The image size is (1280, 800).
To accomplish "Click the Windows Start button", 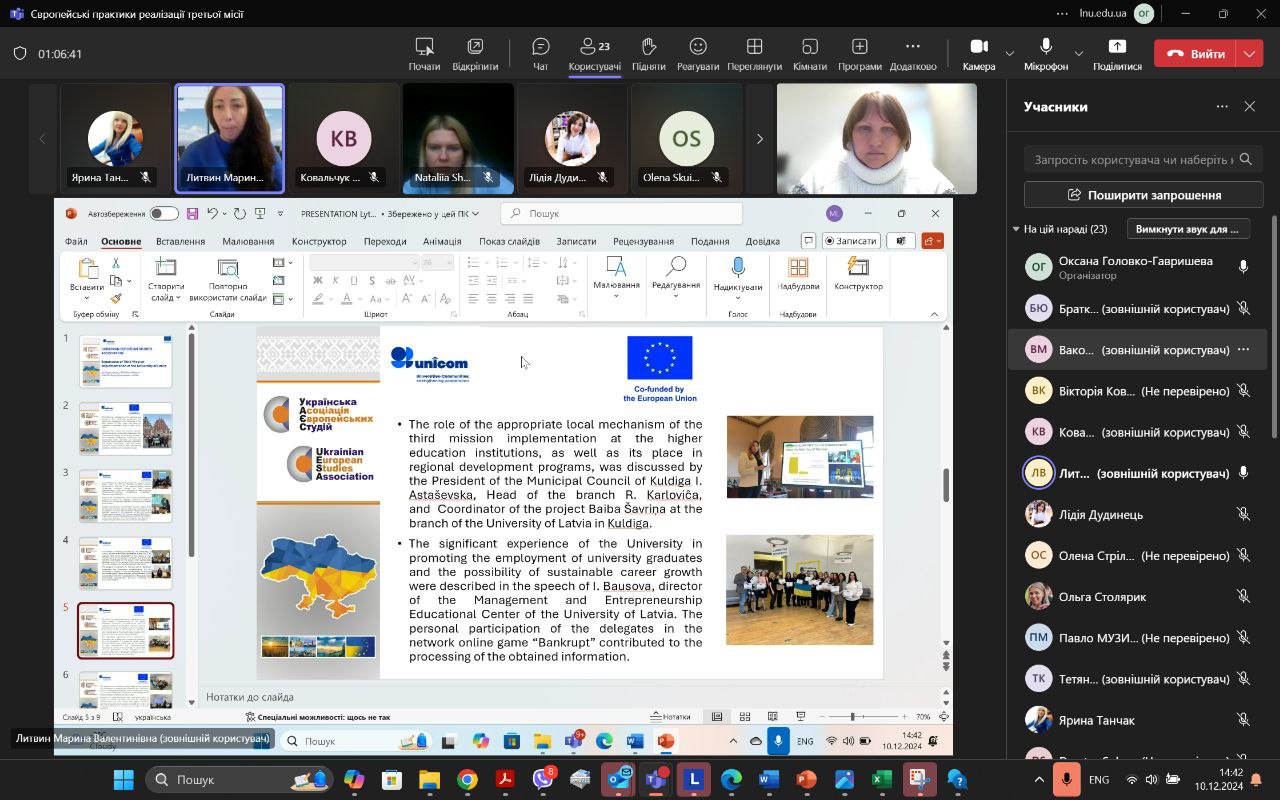I will coord(124,779).
